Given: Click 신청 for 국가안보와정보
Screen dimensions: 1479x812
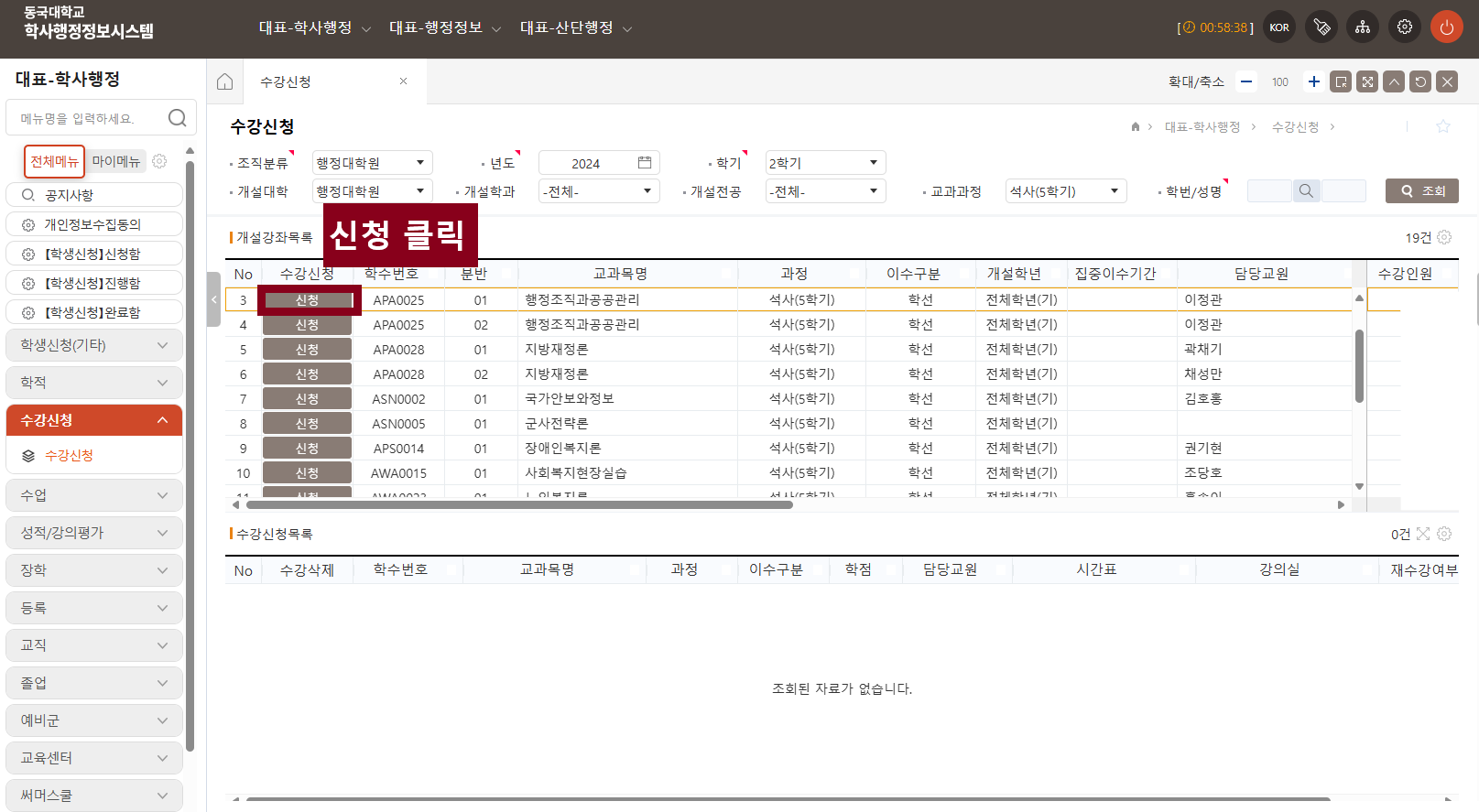Looking at the screenshot, I should [x=308, y=399].
